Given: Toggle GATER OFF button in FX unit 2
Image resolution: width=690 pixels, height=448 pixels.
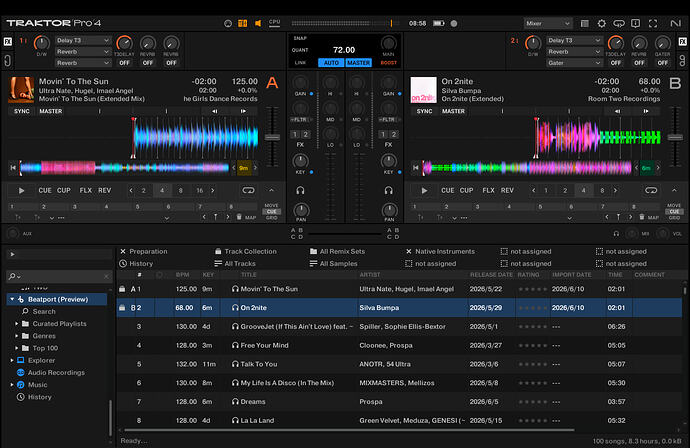Looking at the screenshot, I should [x=662, y=63].
